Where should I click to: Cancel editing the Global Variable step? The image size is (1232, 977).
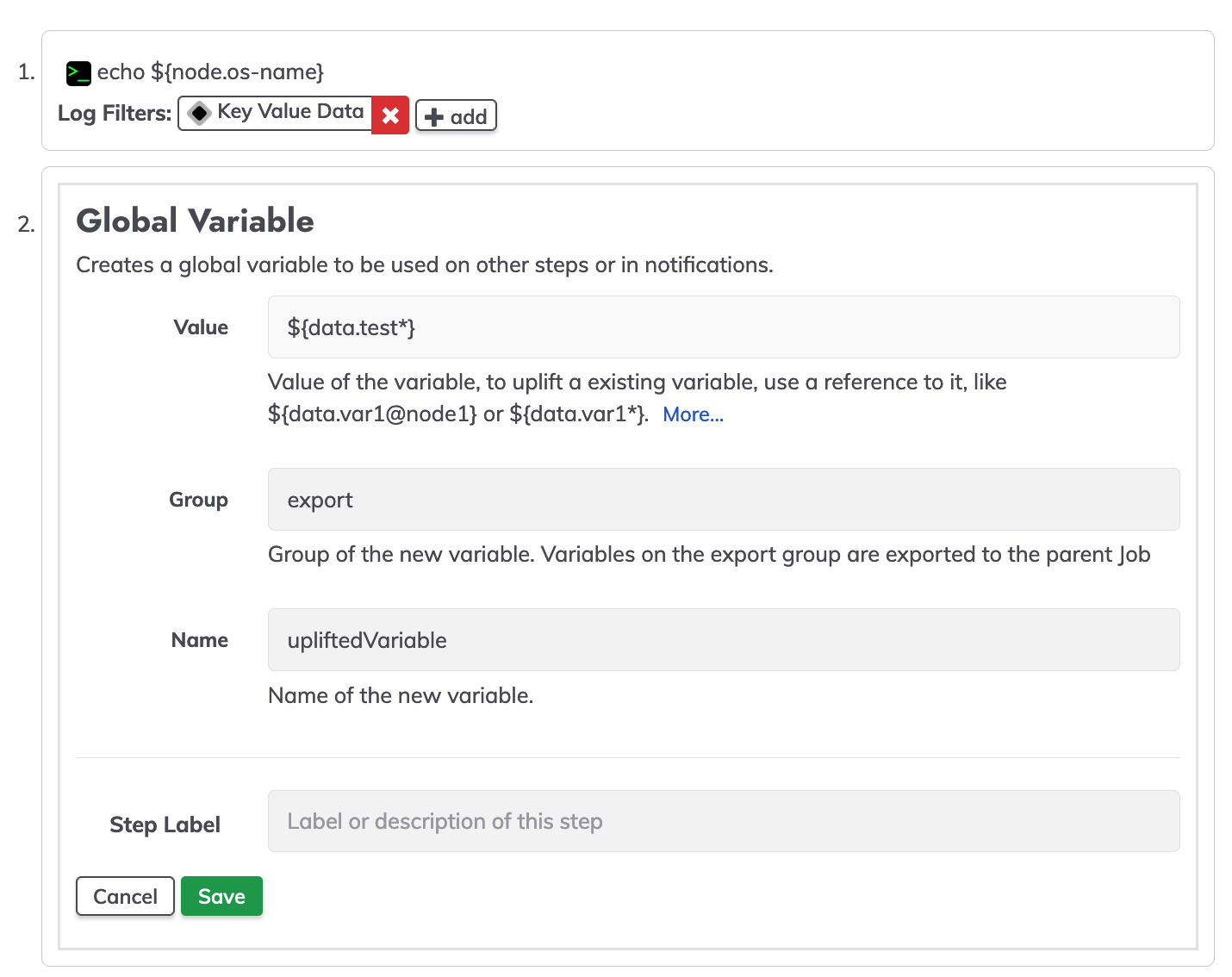(x=125, y=896)
